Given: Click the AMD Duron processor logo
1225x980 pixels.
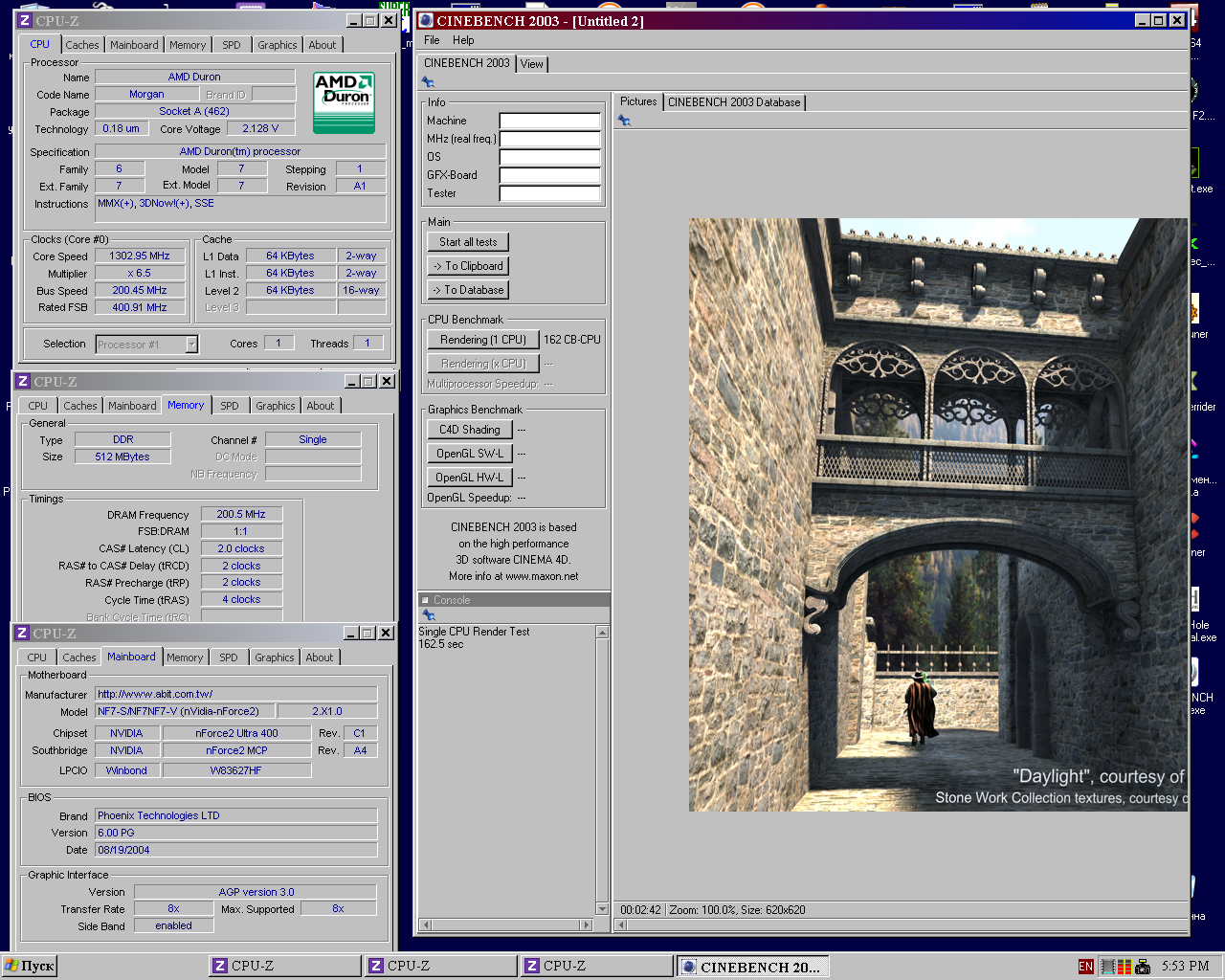Looking at the screenshot, I should [x=345, y=102].
